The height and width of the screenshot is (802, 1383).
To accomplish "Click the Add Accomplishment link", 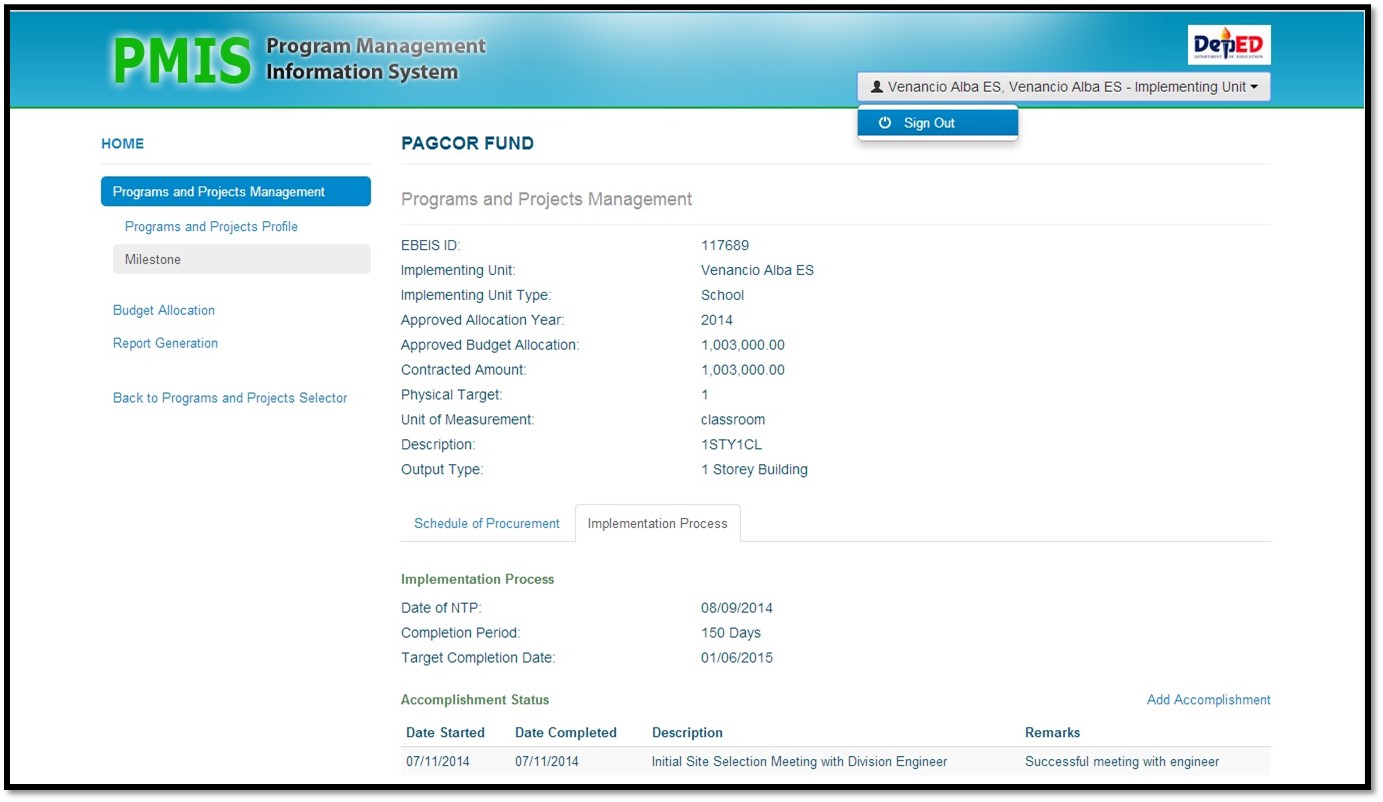I will (1209, 700).
